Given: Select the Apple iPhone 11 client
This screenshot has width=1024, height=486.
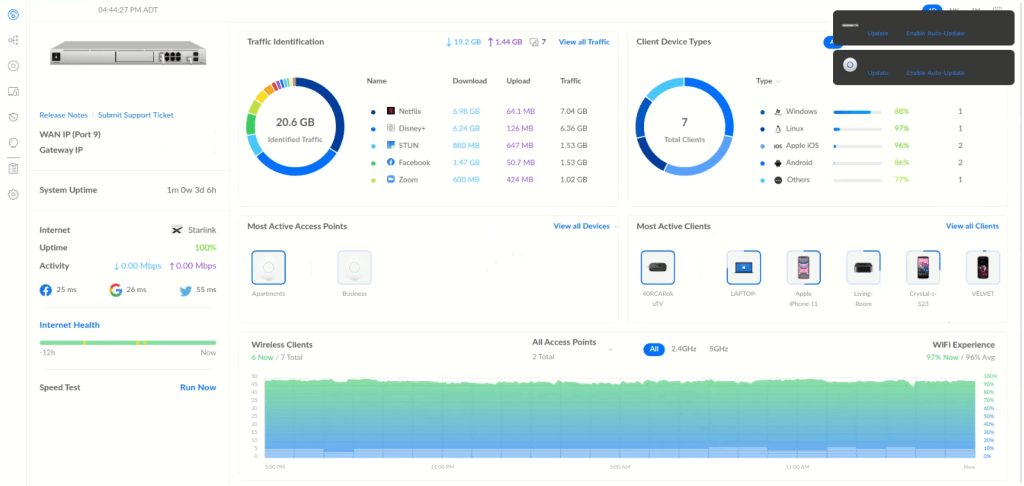Looking at the screenshot, I should [802, 268].
